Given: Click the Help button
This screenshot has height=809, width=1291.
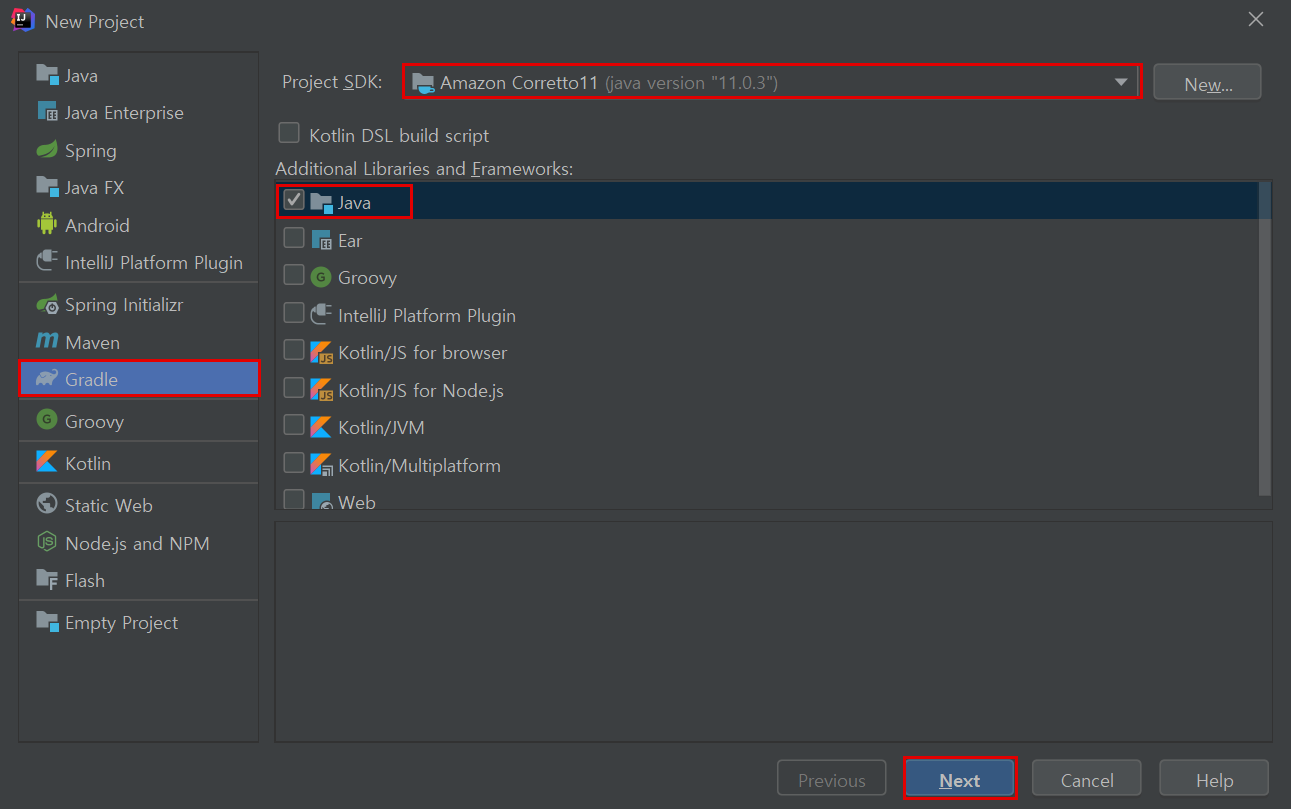Looking at the screenshot, I should pyautogui.click(x=1214, y=779).
